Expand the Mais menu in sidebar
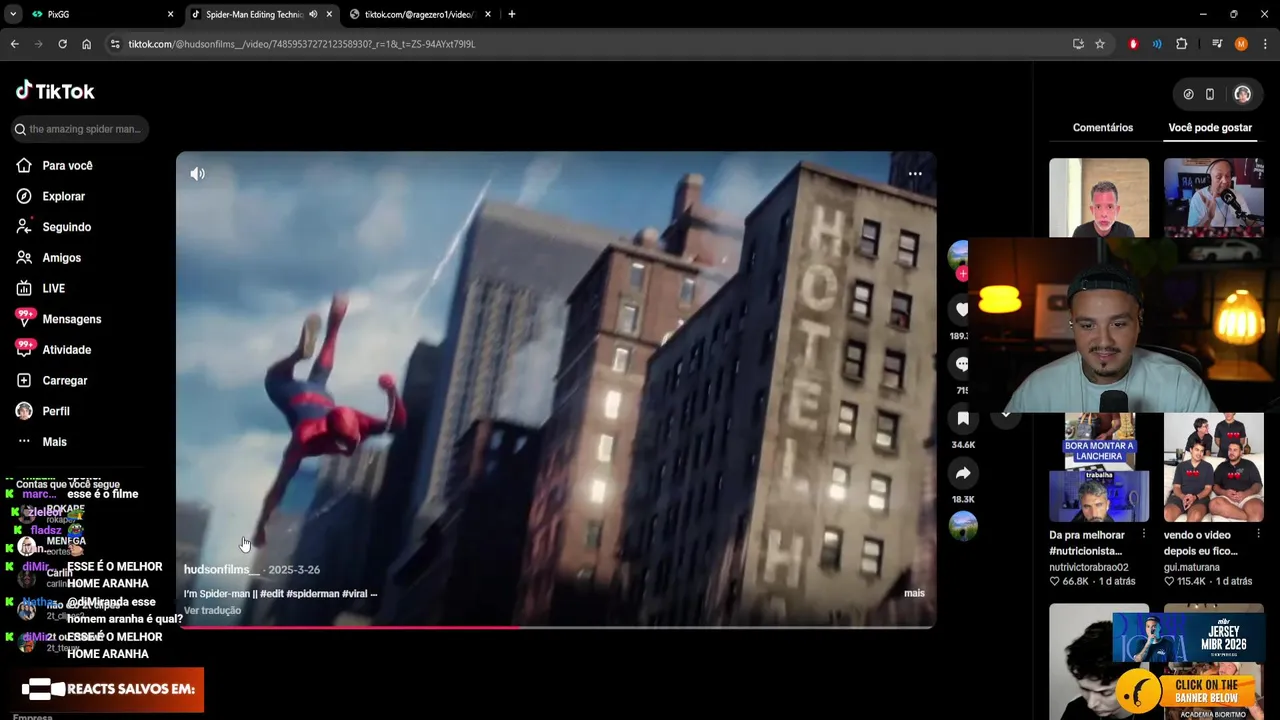 (54, 442)
